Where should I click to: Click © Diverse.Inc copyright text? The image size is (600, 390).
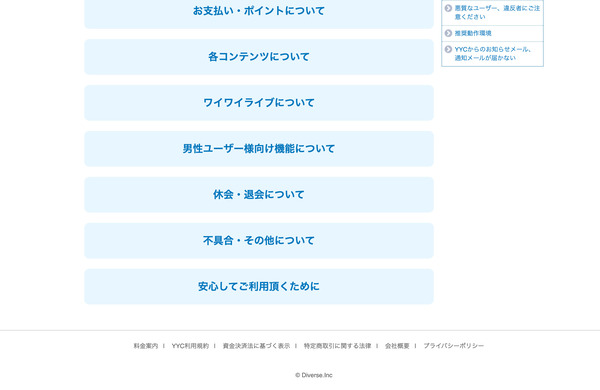[x=314, y=375]
